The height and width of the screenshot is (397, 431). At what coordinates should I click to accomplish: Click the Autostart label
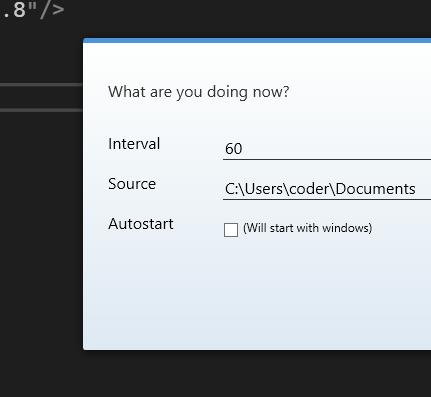[x=141, y=224]
